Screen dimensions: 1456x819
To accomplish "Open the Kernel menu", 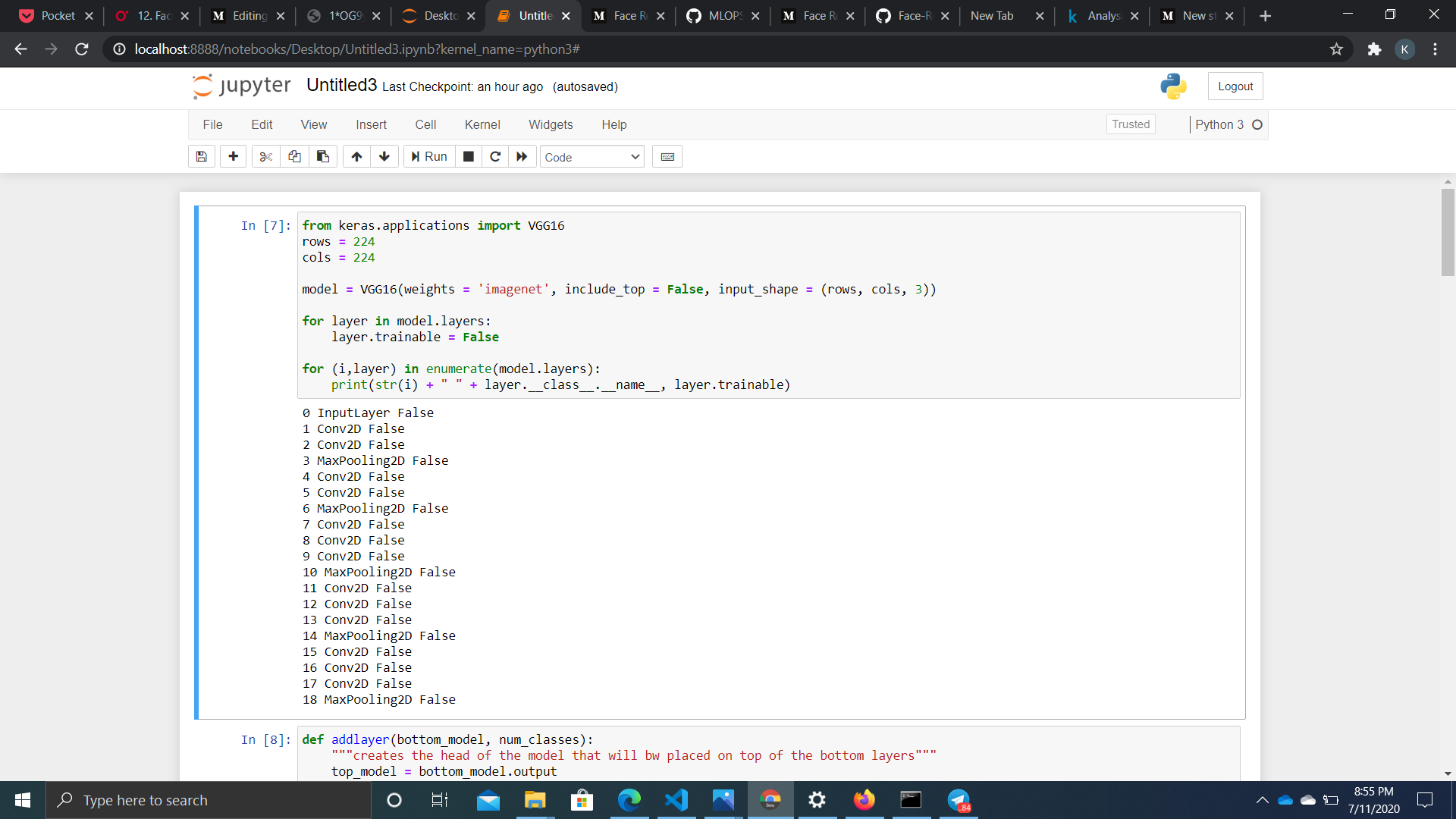I will click(482, 124).
